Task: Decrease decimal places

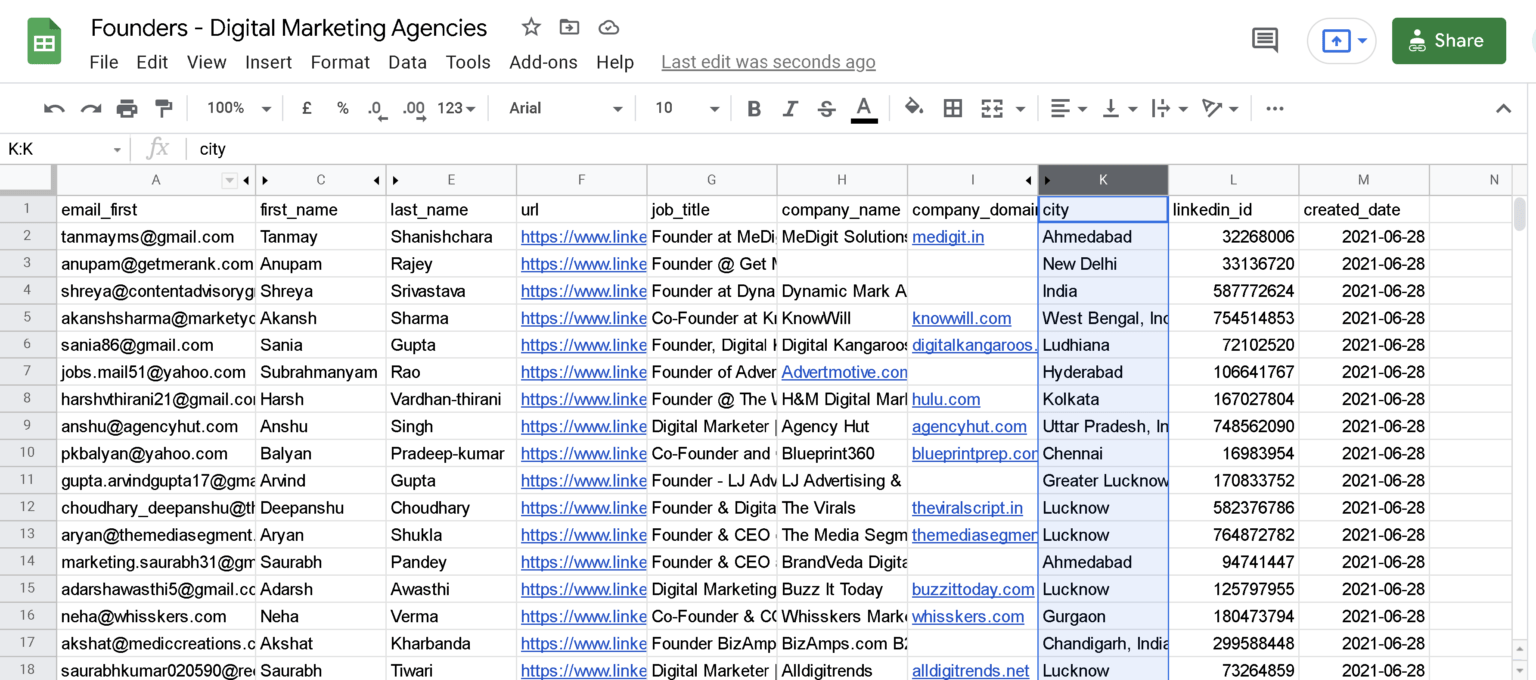Action: (377, 108)
